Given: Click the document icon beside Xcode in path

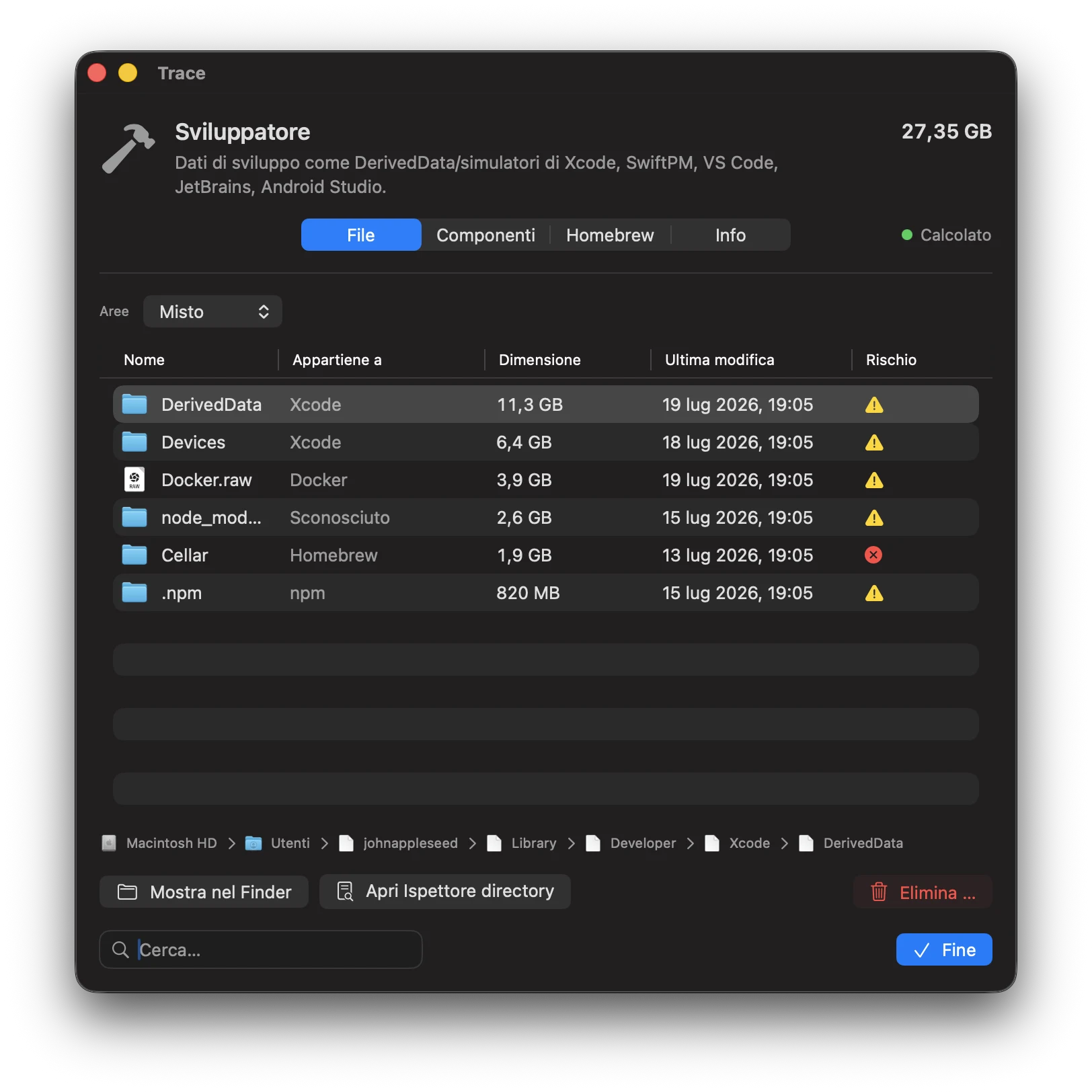Looking at the screenshot, I should 712,843.
